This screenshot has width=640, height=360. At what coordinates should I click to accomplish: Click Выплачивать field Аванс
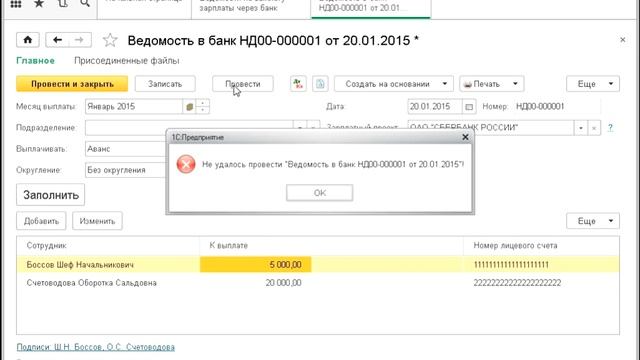(x=126, y=149)
